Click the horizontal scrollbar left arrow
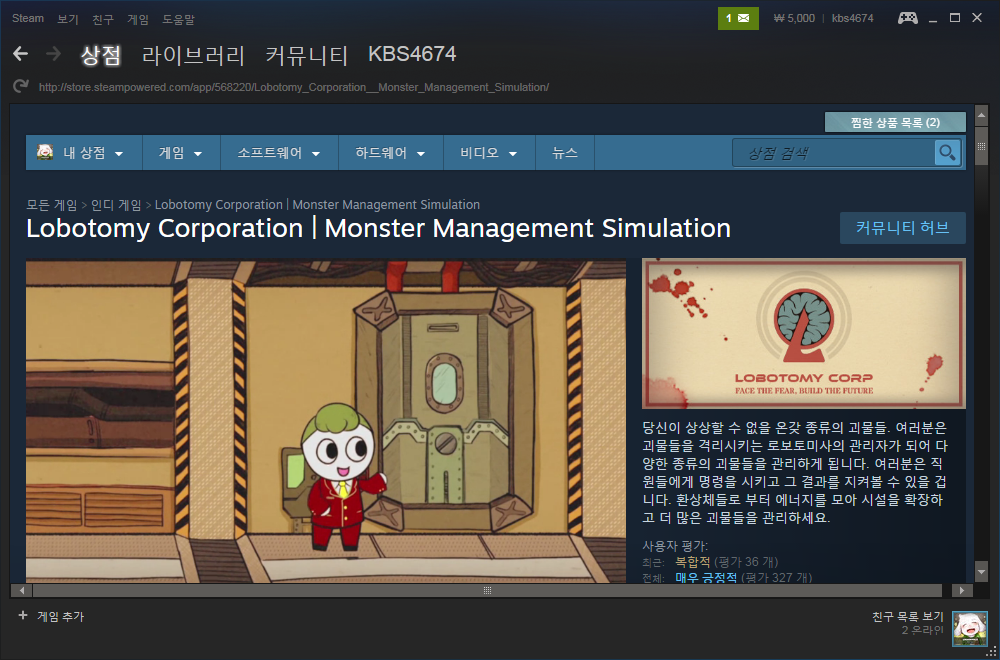Image resolution: width=1000 pixels, height=660 pixels. tap(21, 590)
